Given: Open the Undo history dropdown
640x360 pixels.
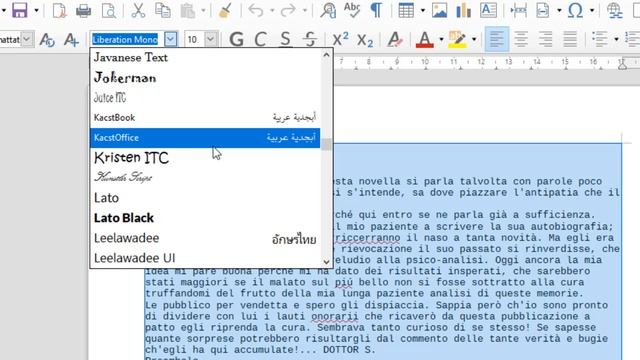Looking at the screenshot, I should (x=271, y=10).
